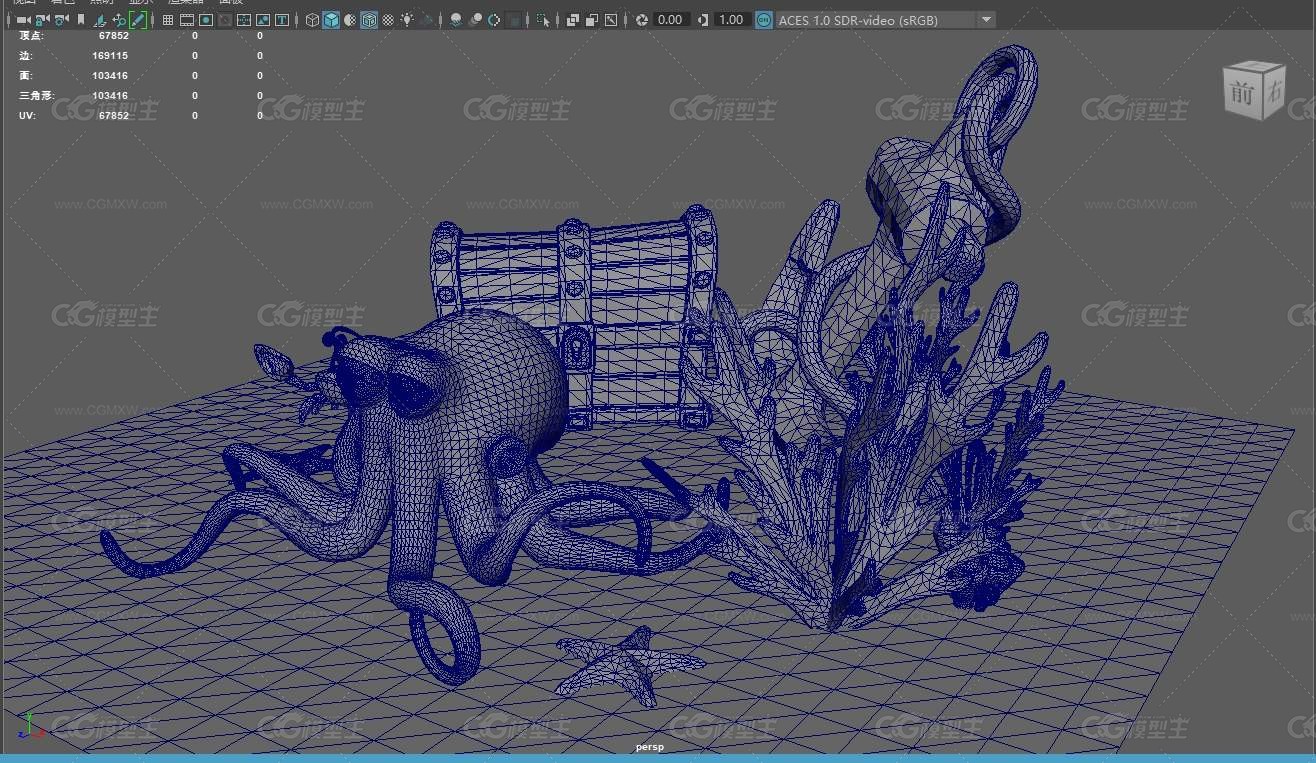Toggle the Motion Blur icon
This screenshot has height=763, width=1316.
click(x=475, y=20)
